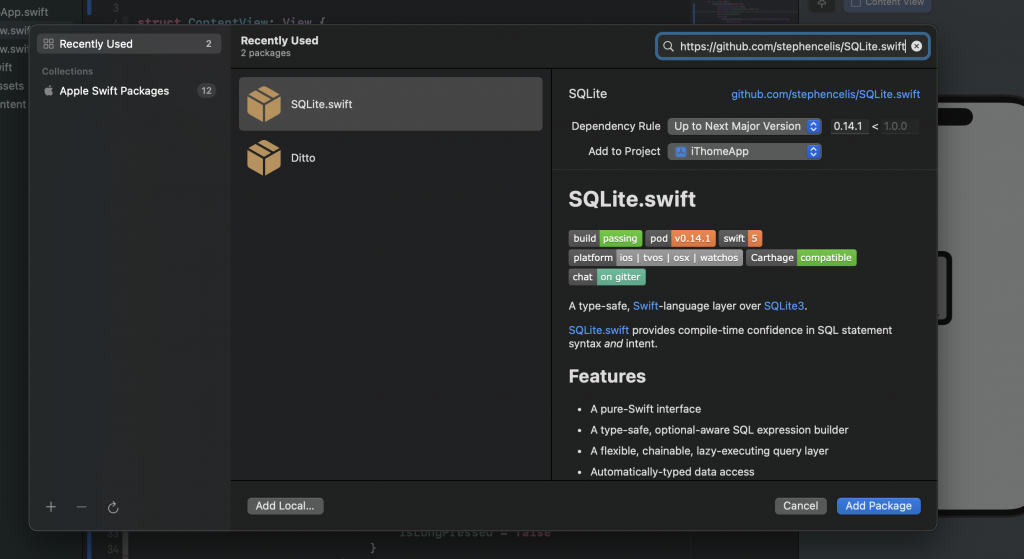Click the Add Local... button
The height and width of the screenshot is (559, 1024).
[x=285, y=506]
